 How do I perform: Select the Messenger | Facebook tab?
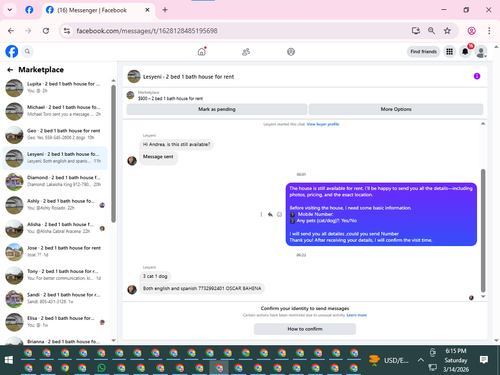tap(98, 10)
